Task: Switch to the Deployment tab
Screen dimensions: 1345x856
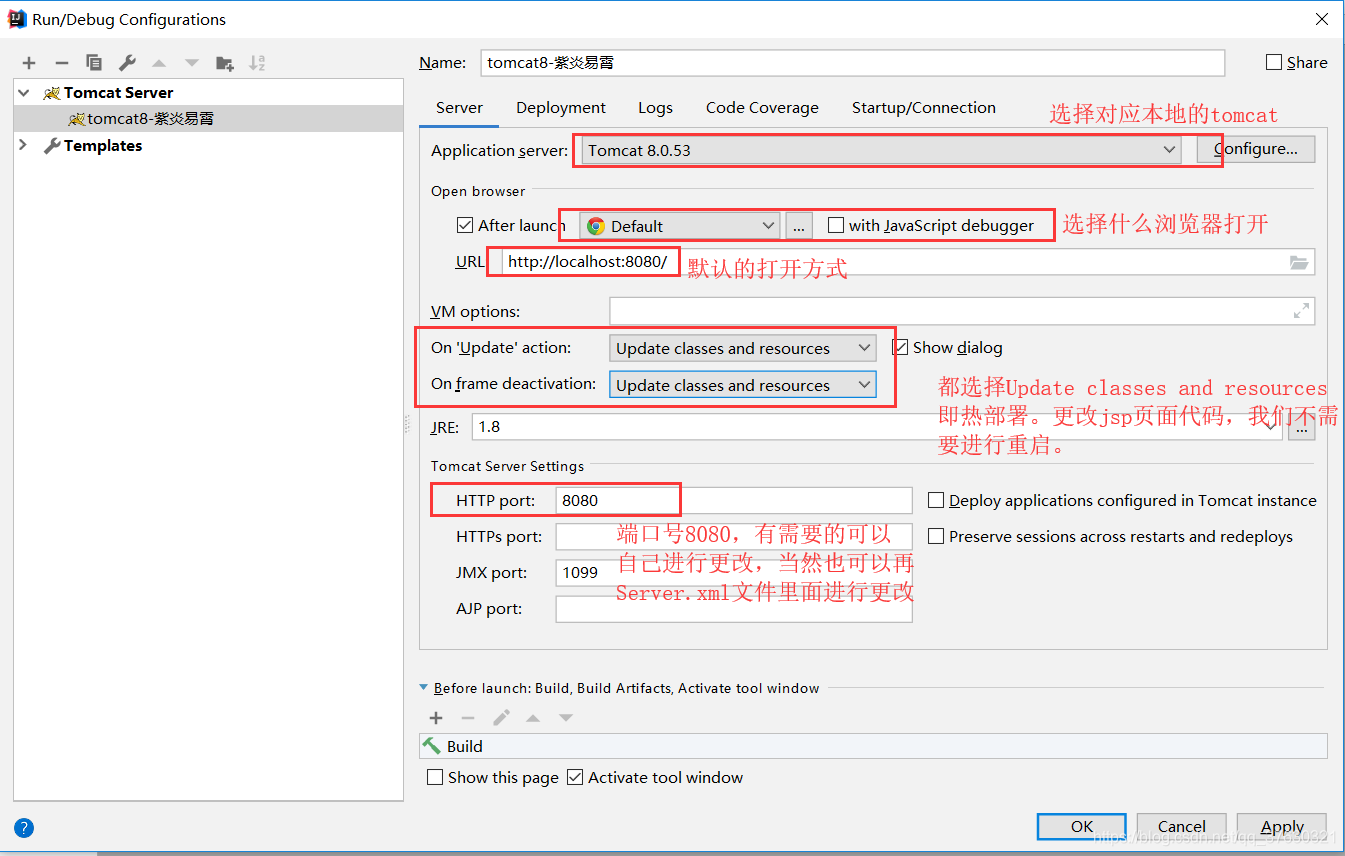Action: coord(561,108)
